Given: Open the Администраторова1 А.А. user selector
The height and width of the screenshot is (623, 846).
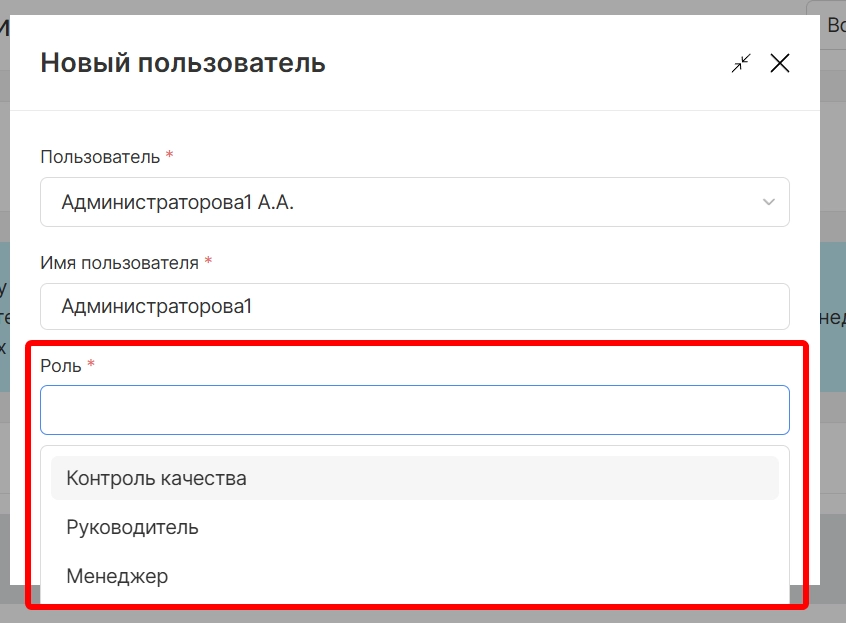Looking at the screenshot, I should [x=400, y=202].
